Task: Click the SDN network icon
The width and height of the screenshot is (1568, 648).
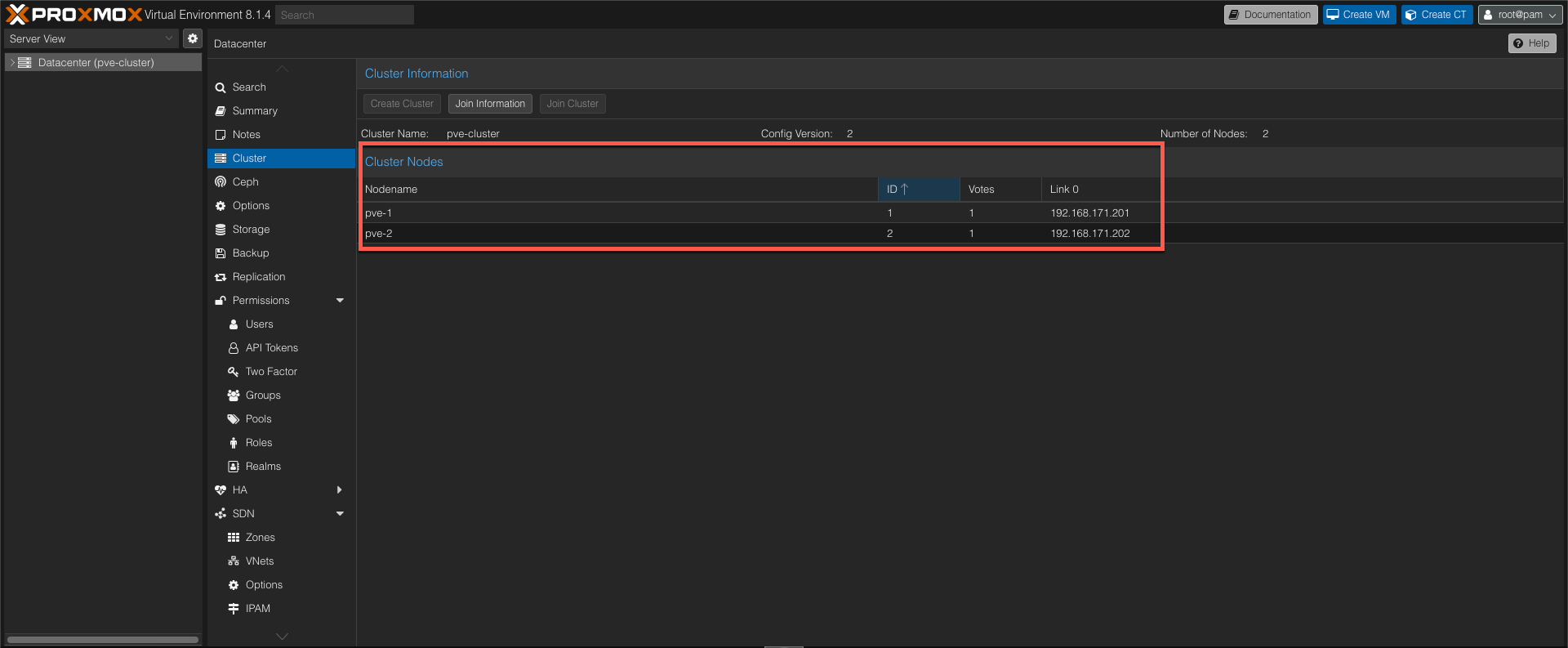Action: [220, 514]
